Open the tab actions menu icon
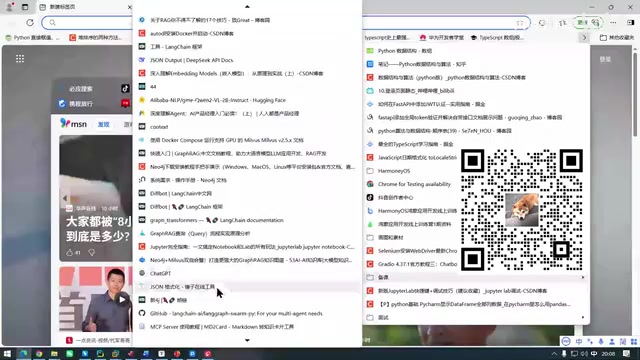 point(25,7)
